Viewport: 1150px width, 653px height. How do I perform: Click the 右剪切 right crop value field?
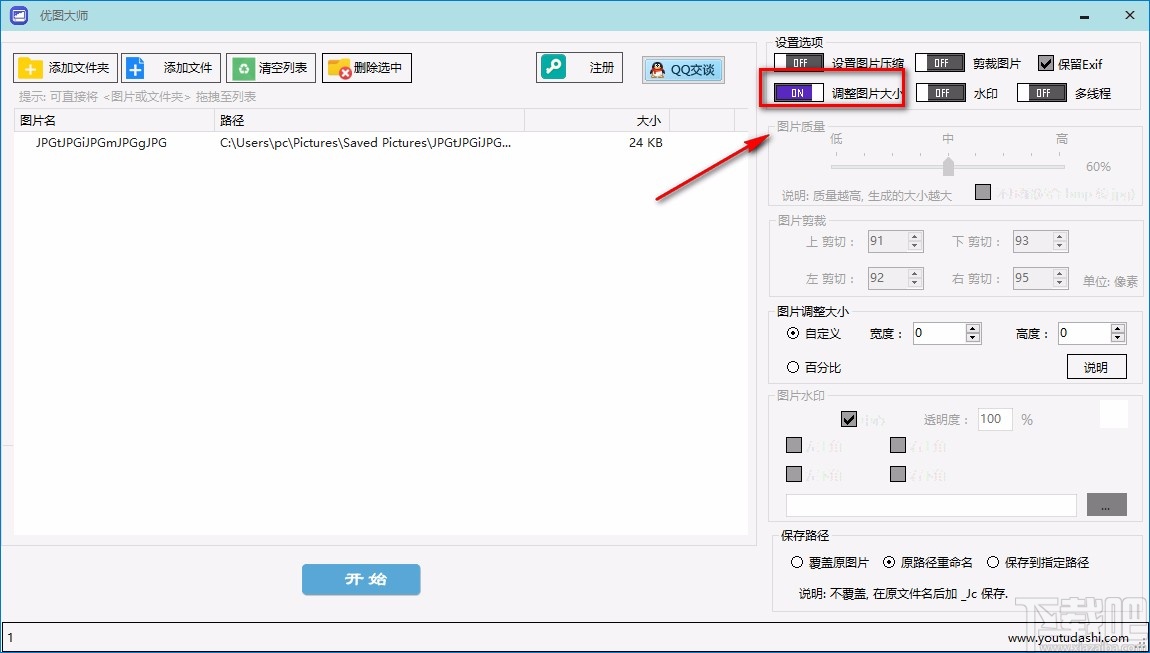[1033, 278]
